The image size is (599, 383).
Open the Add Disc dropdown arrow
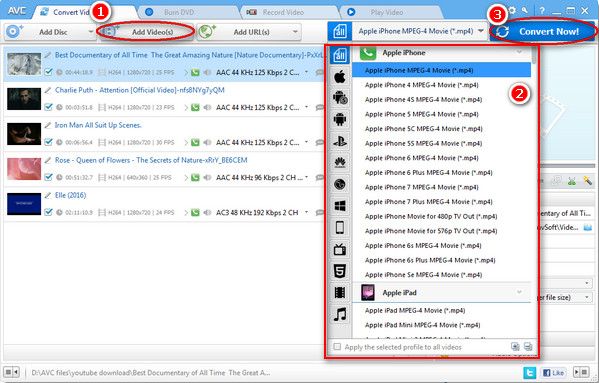91,32
